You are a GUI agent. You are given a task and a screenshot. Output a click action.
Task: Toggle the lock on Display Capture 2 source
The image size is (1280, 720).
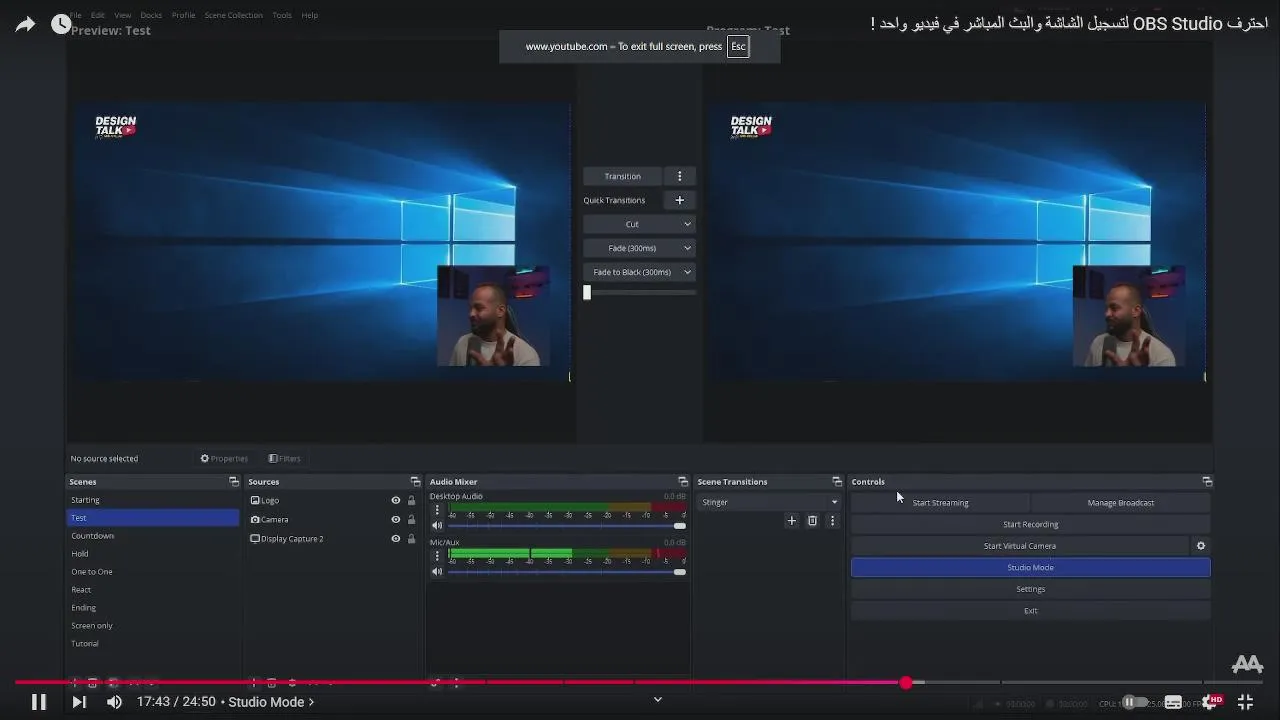tap(411, 539)
